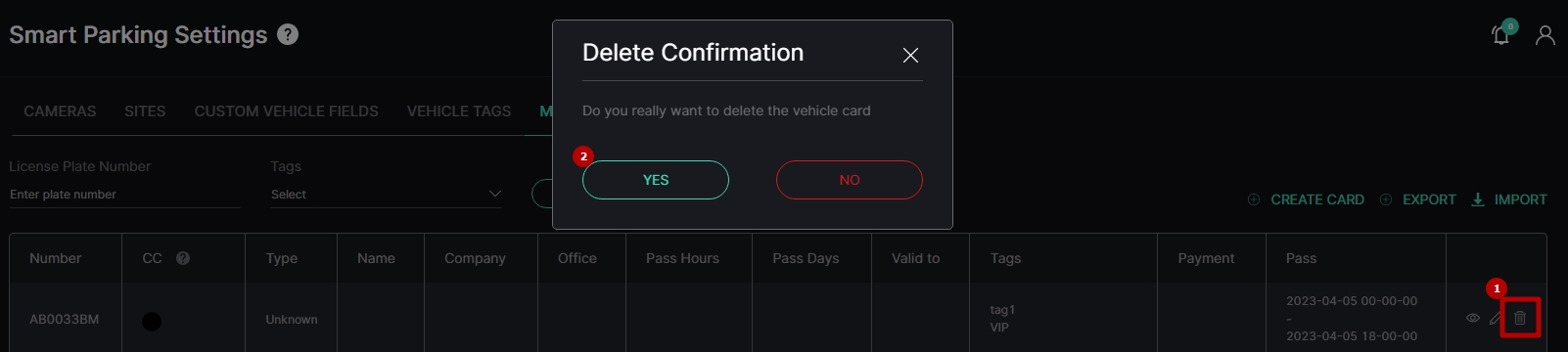Click the Create Card plus icon
Screen dimensions: 1568x352
[x=1254, y=199]
